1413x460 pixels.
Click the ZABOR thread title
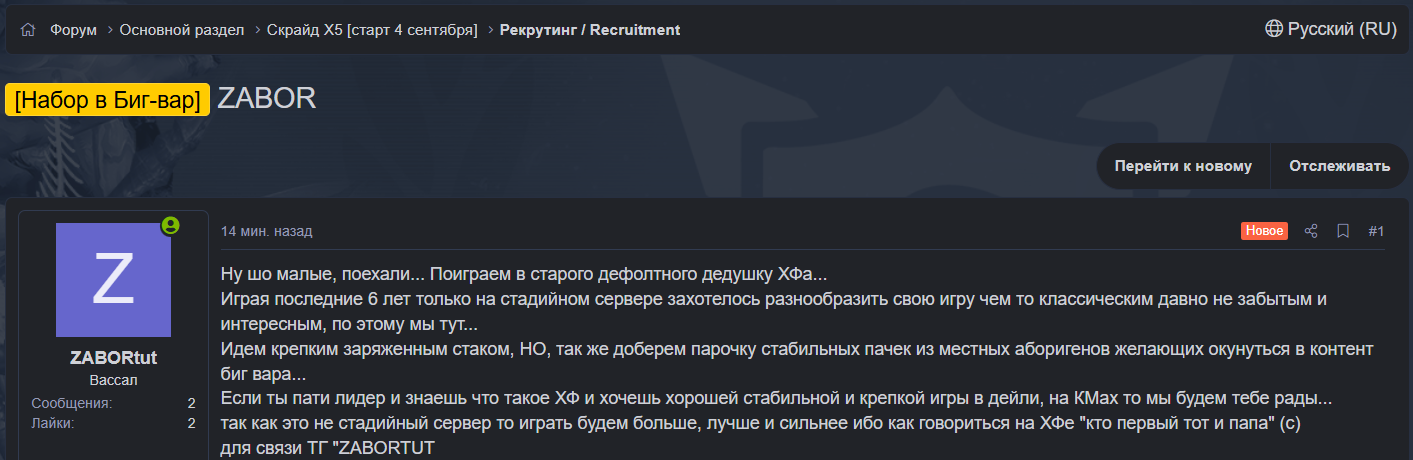pyautogui.click(x=267, y=98)
